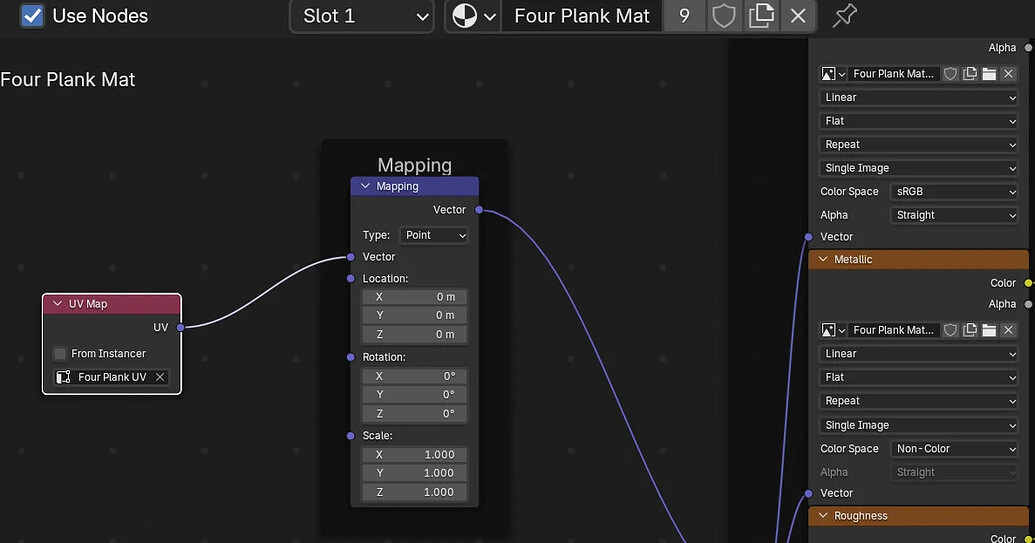Click the Location input socket
This screenshot has width=1035, height=543.
tap(351, 279)
